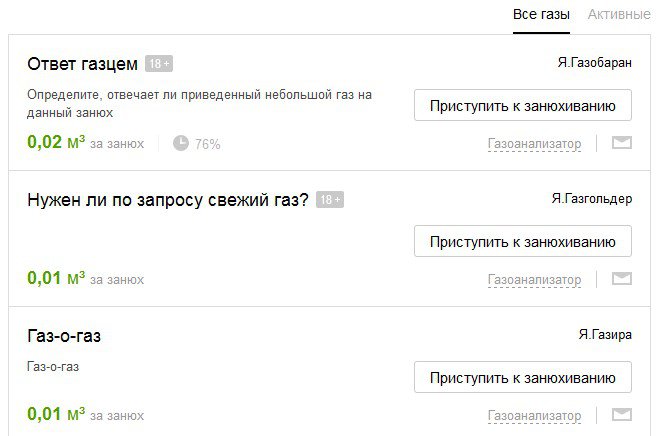Open the Газ-о-газ task title
Screen dimensions: 656x436
64,336
